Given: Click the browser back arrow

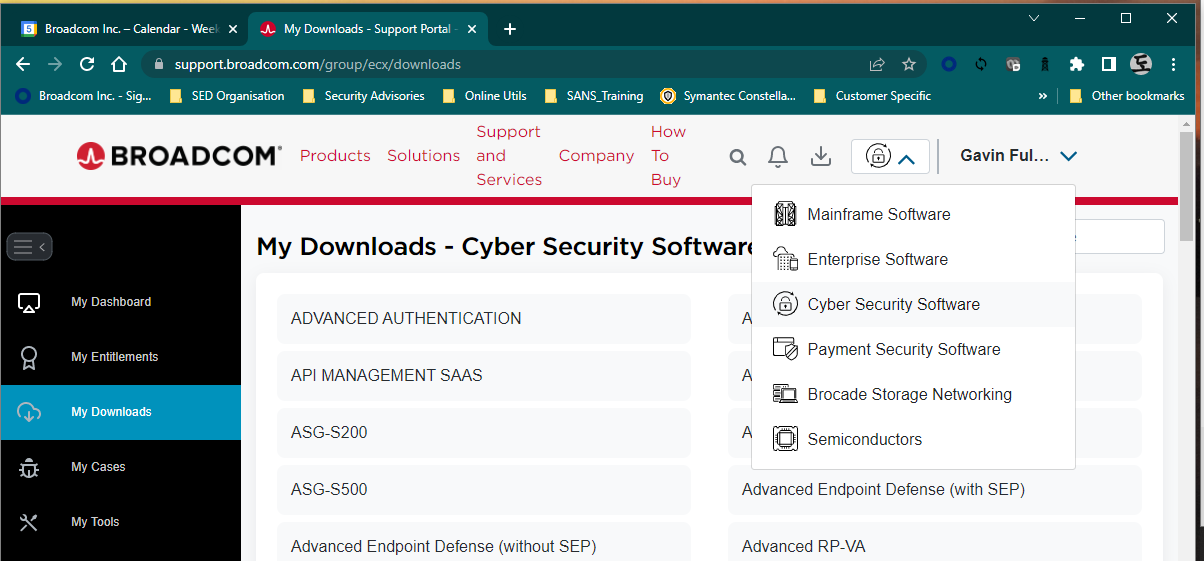Looking at the screenshot, I should (23, 64).
